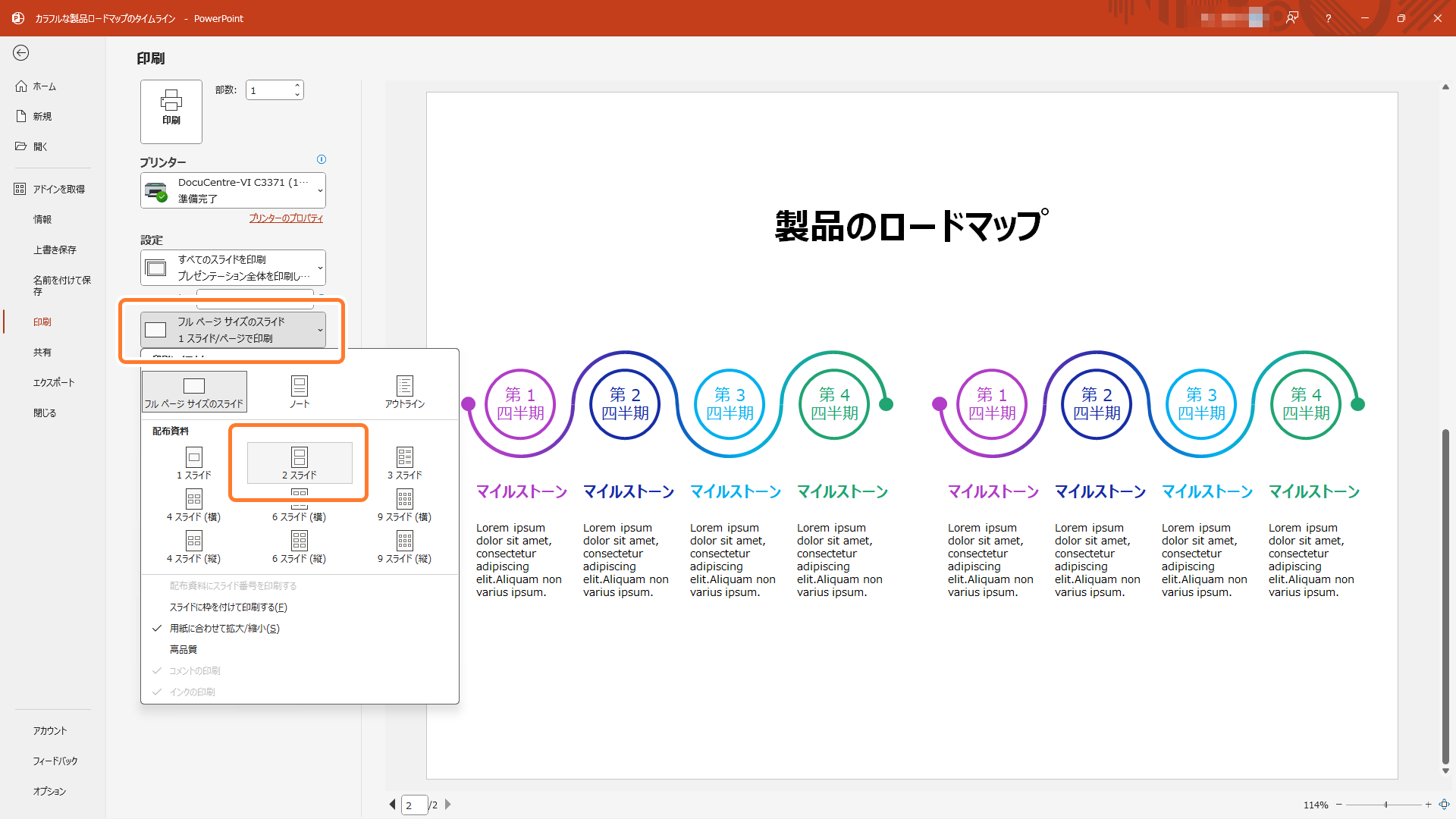1456x819 pixels.
Task: Disable 用紙に合わせて拡大/縮小 option
Action: click(x=224, y=628)
